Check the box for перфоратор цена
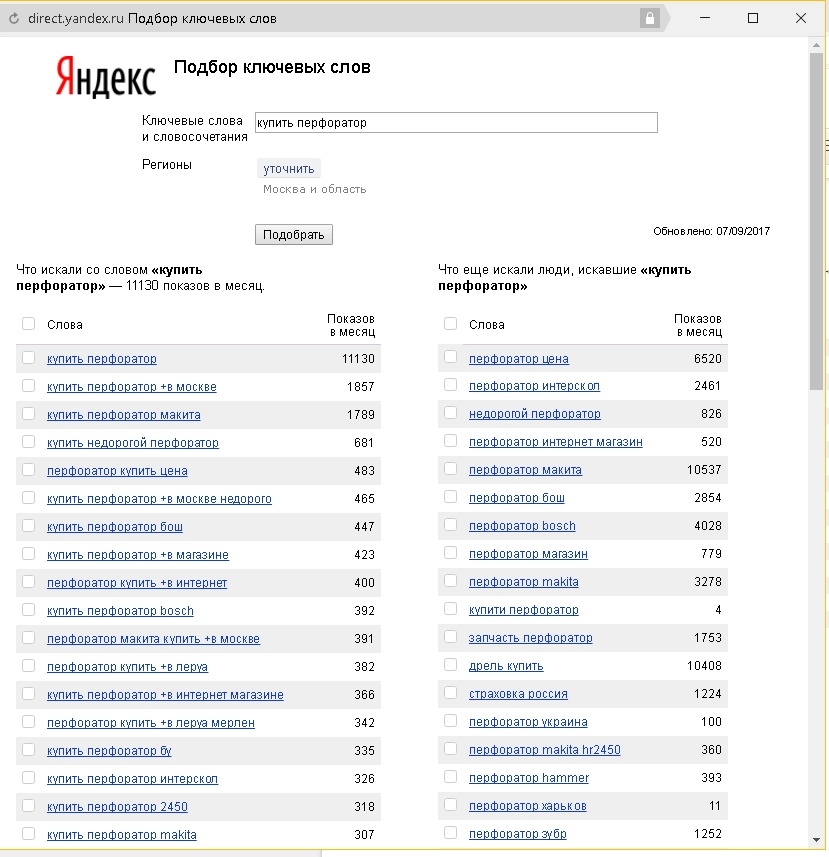 (x=450, y=357)
